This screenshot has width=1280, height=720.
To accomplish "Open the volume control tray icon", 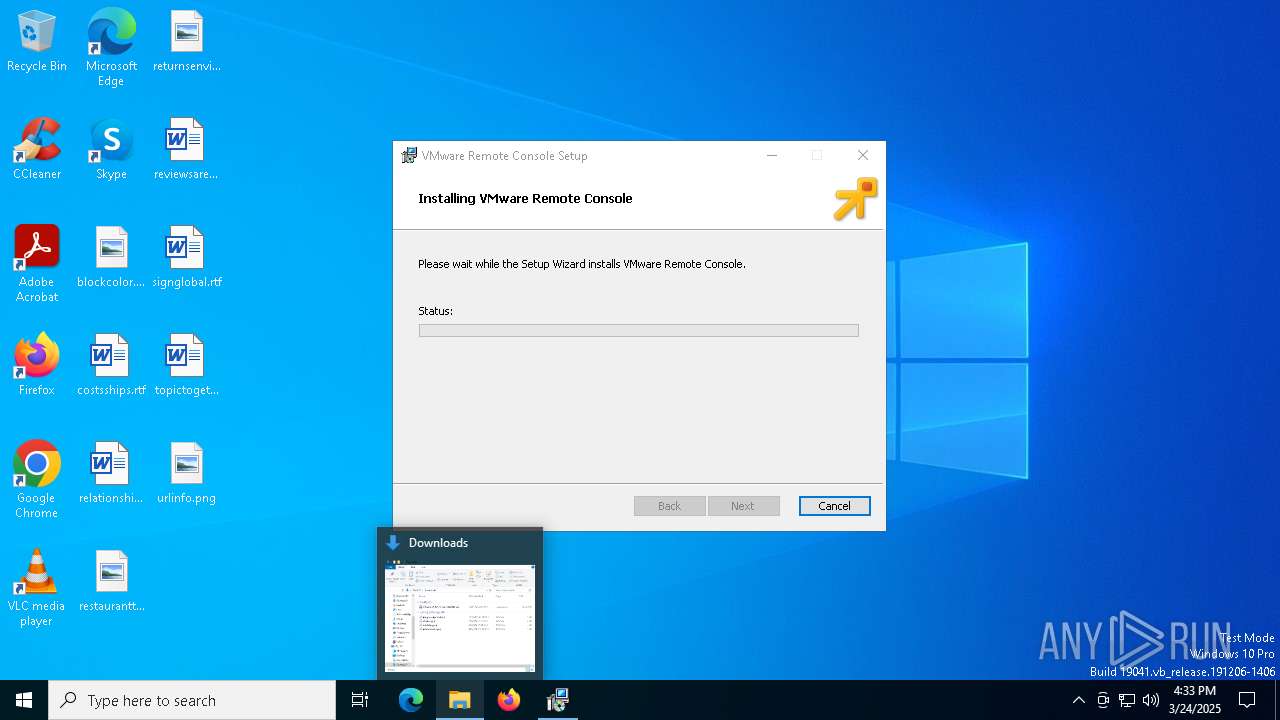I will click(x=1151, y=700).
